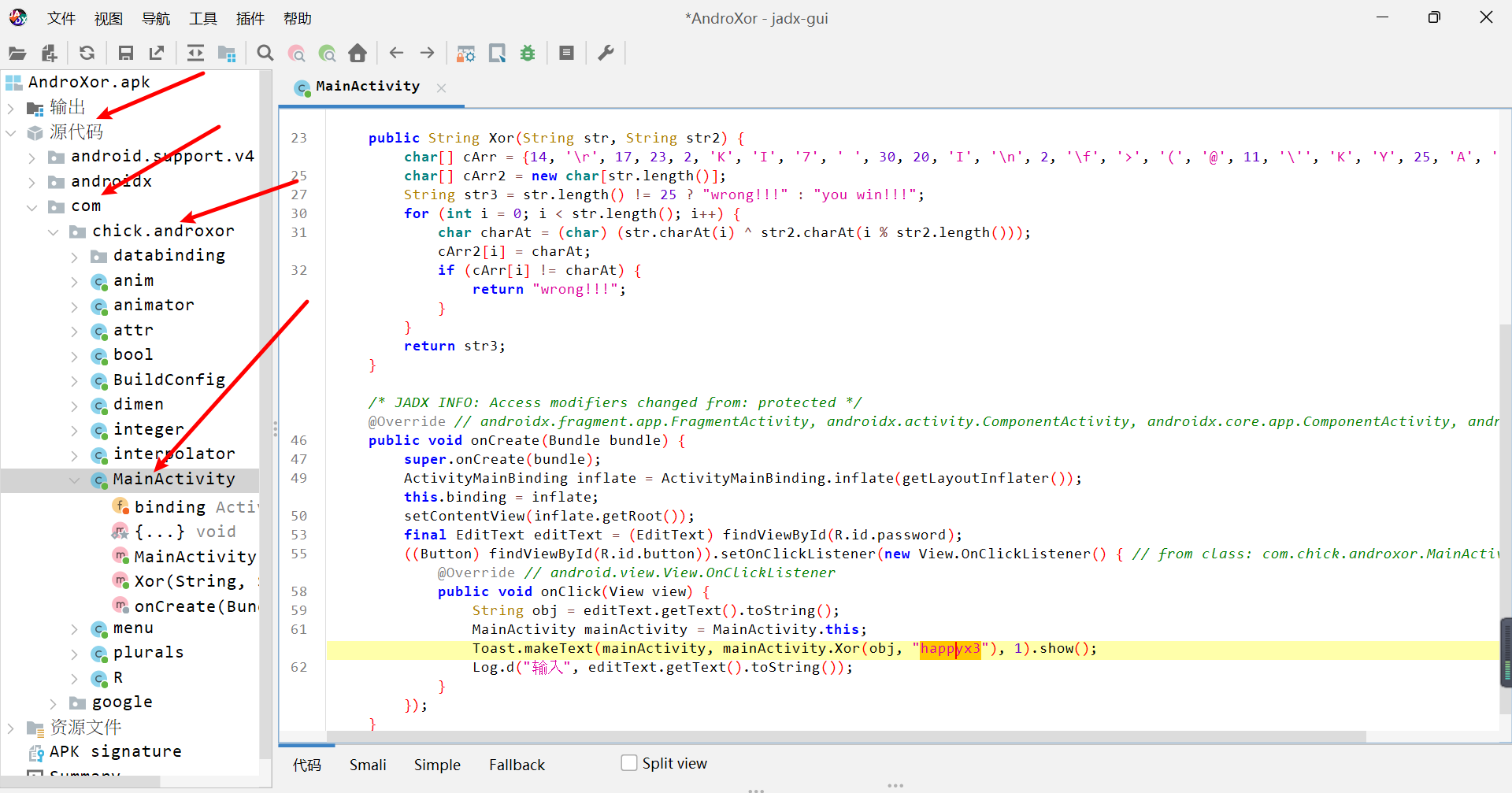Click the Export project icon
The image size is (1512, 793).
tap(157, 54)
